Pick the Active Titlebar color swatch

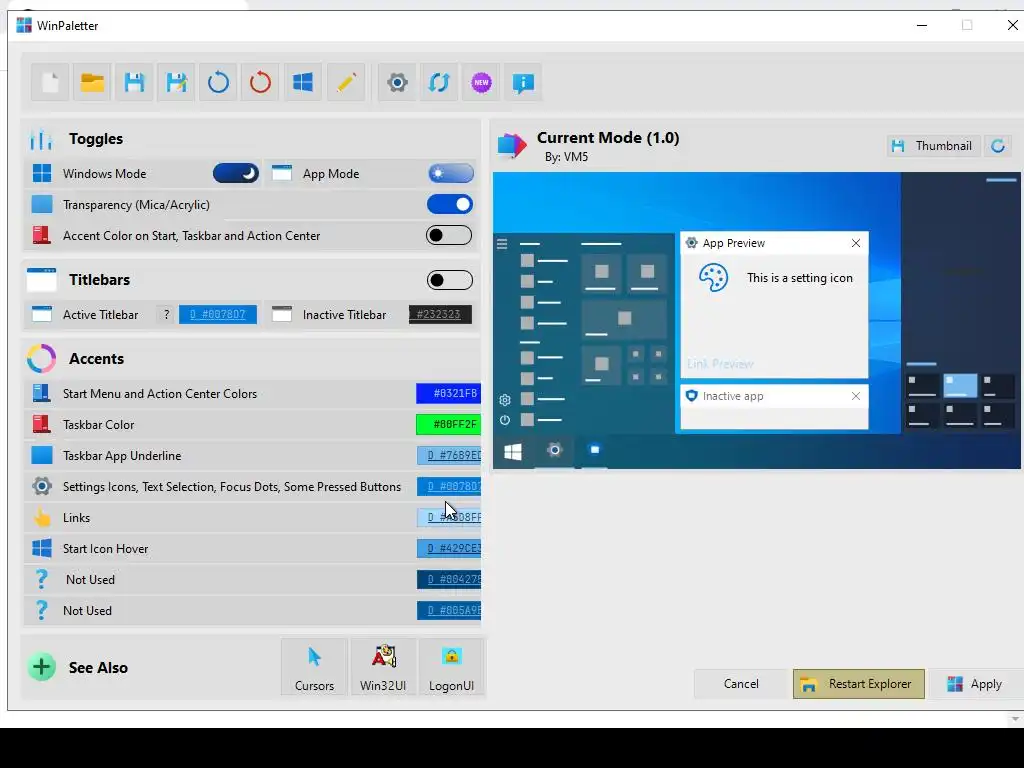tap(218, 314)
